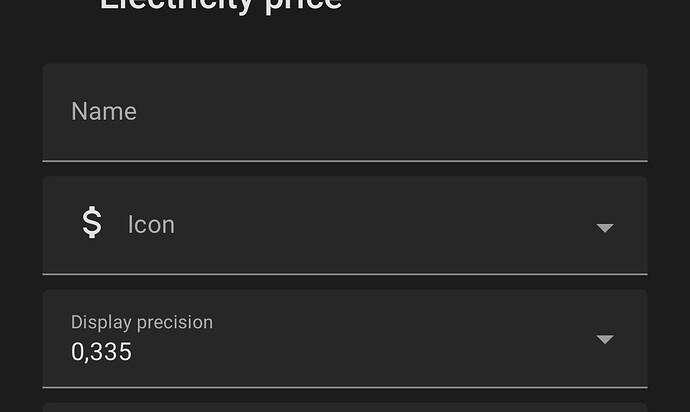Viewport: 690px width, 412px height.
Task: Open the Icon selector field
Action: pyautogui.click(x=344, y=224)
